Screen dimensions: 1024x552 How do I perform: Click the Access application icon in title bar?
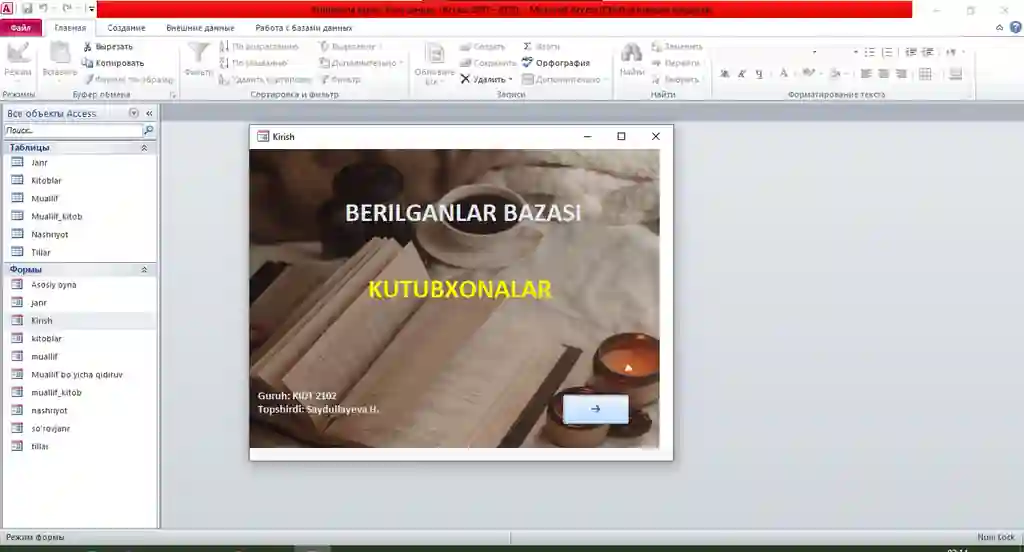point(7,8)
